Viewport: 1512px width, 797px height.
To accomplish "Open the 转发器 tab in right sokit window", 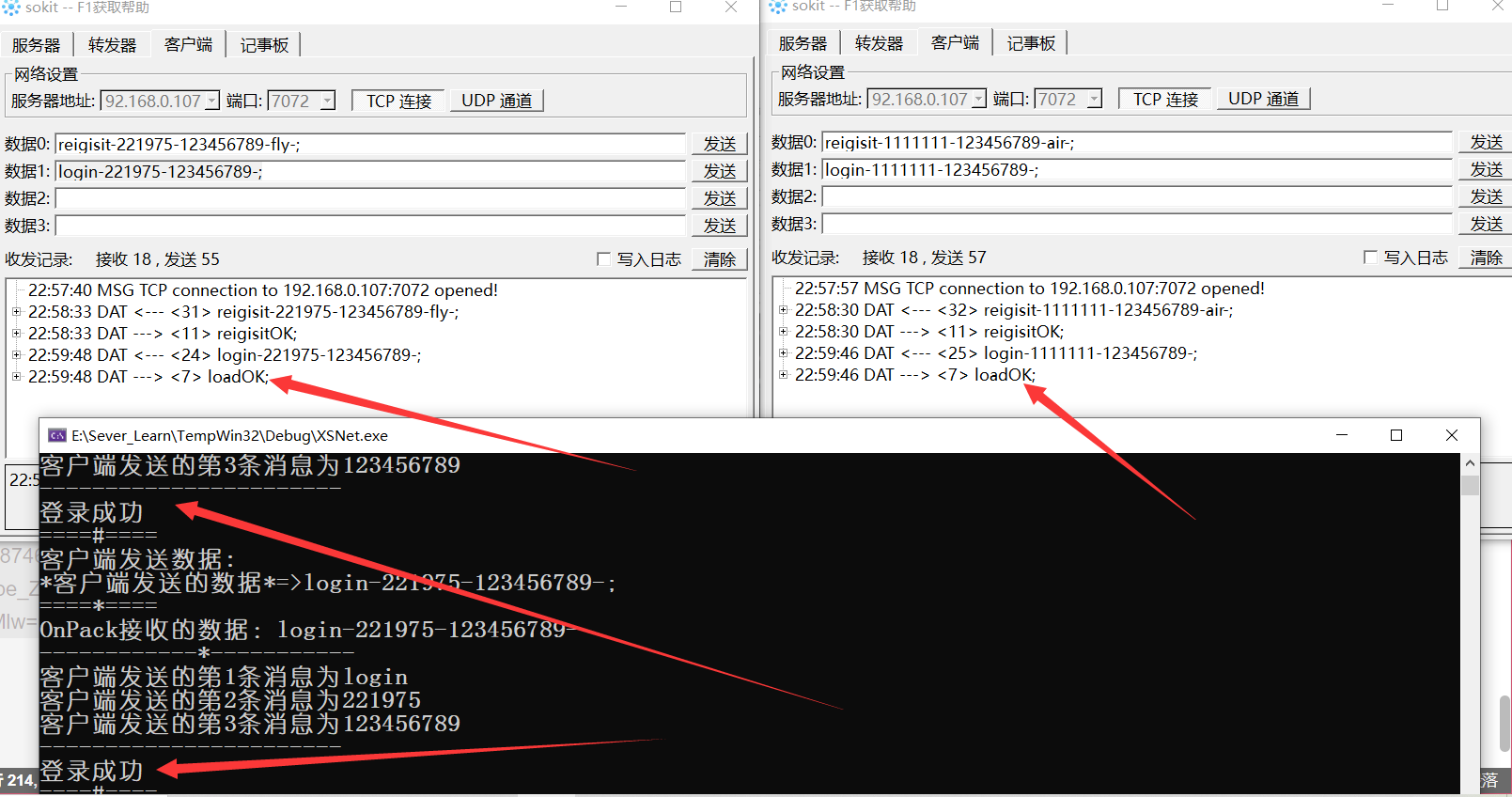I will 879,43.
